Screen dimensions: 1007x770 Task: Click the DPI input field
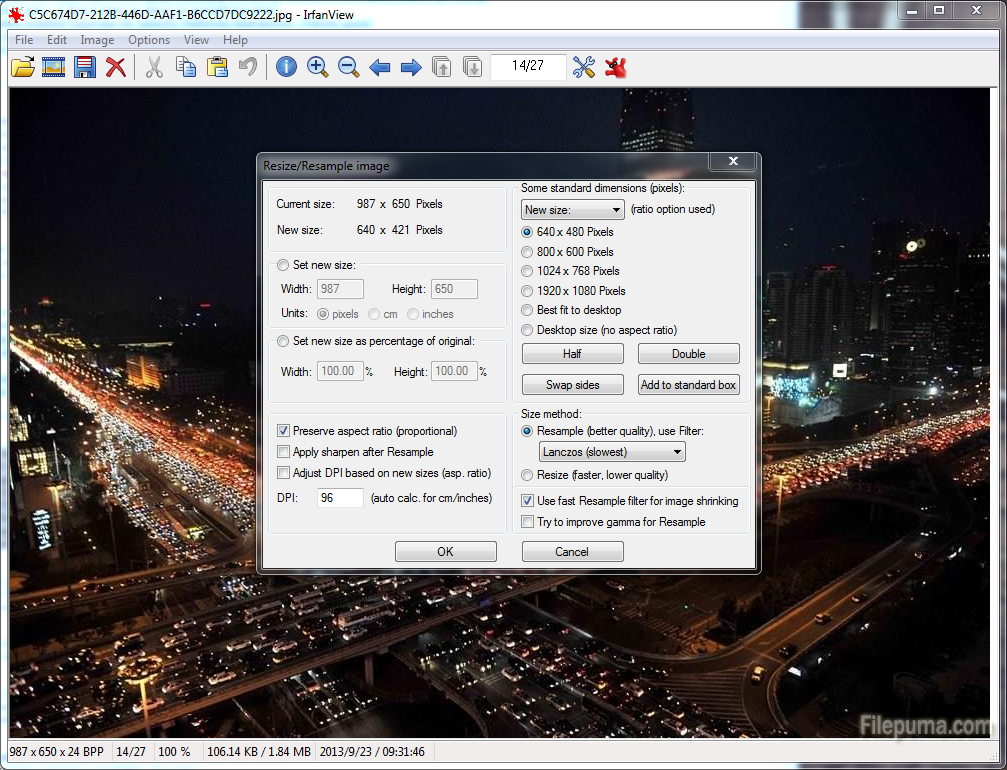point(340,498)
